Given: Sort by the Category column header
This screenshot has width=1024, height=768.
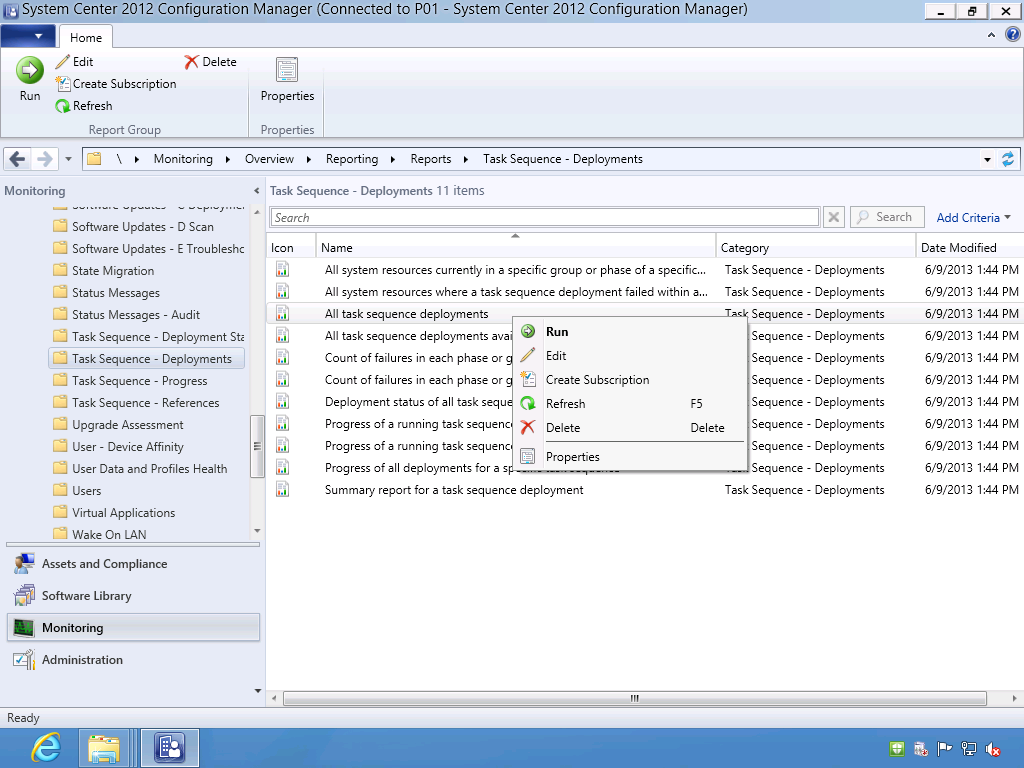Looking at the screenshot, I should [816, 248].
